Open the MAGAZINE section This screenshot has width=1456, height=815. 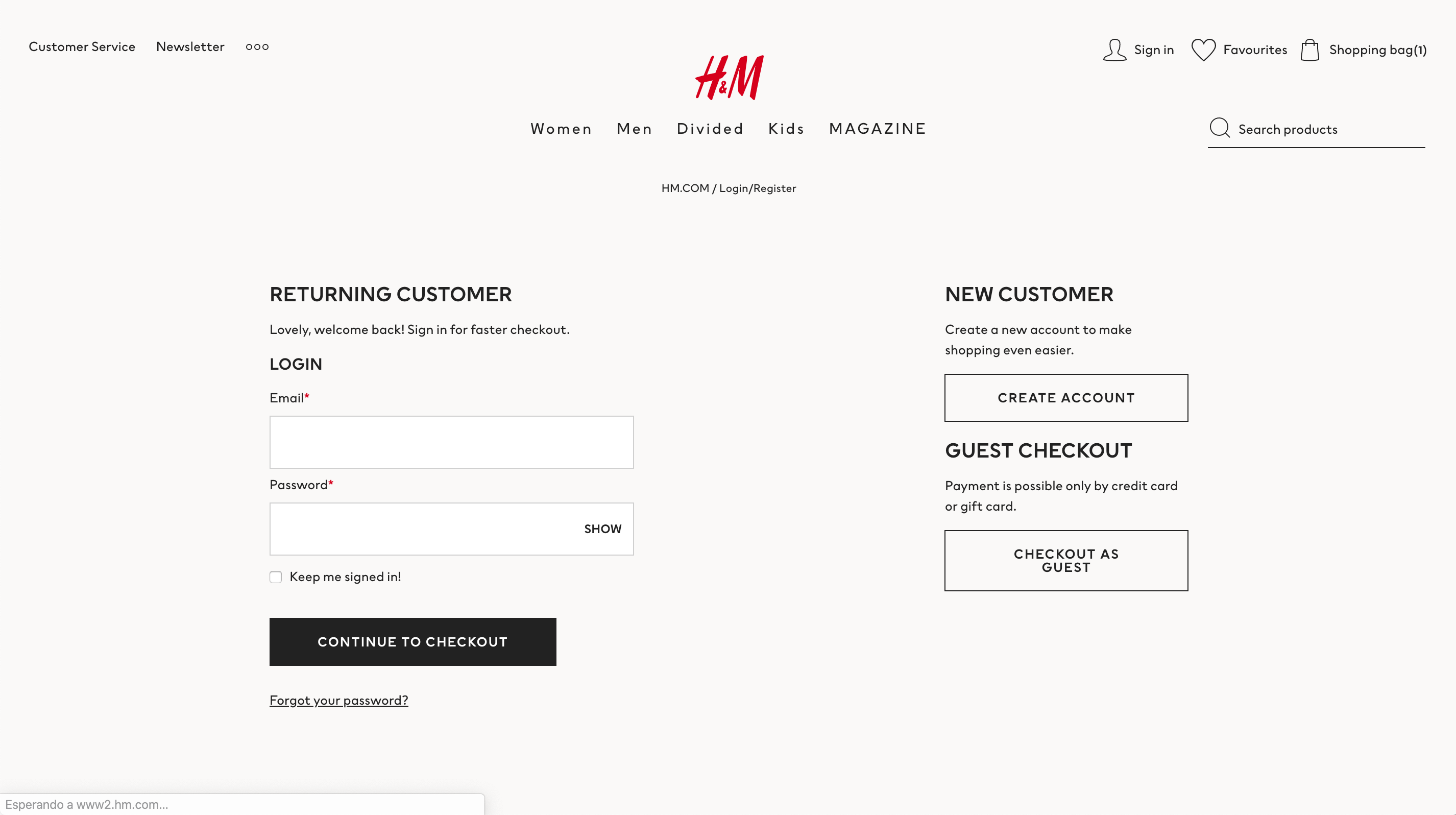877,128
